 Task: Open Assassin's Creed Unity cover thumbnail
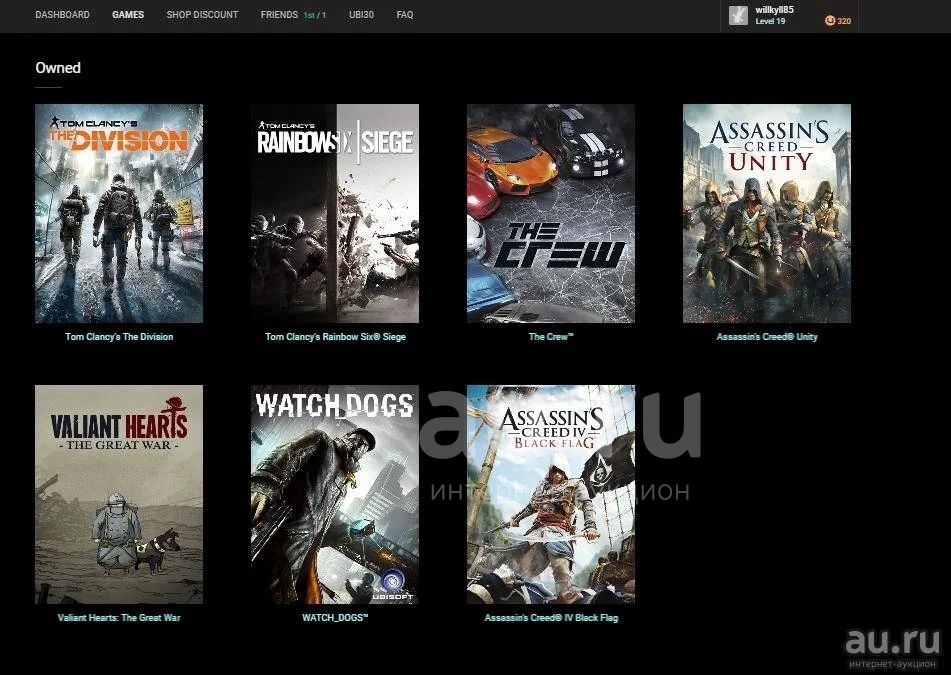click(767, 213)
